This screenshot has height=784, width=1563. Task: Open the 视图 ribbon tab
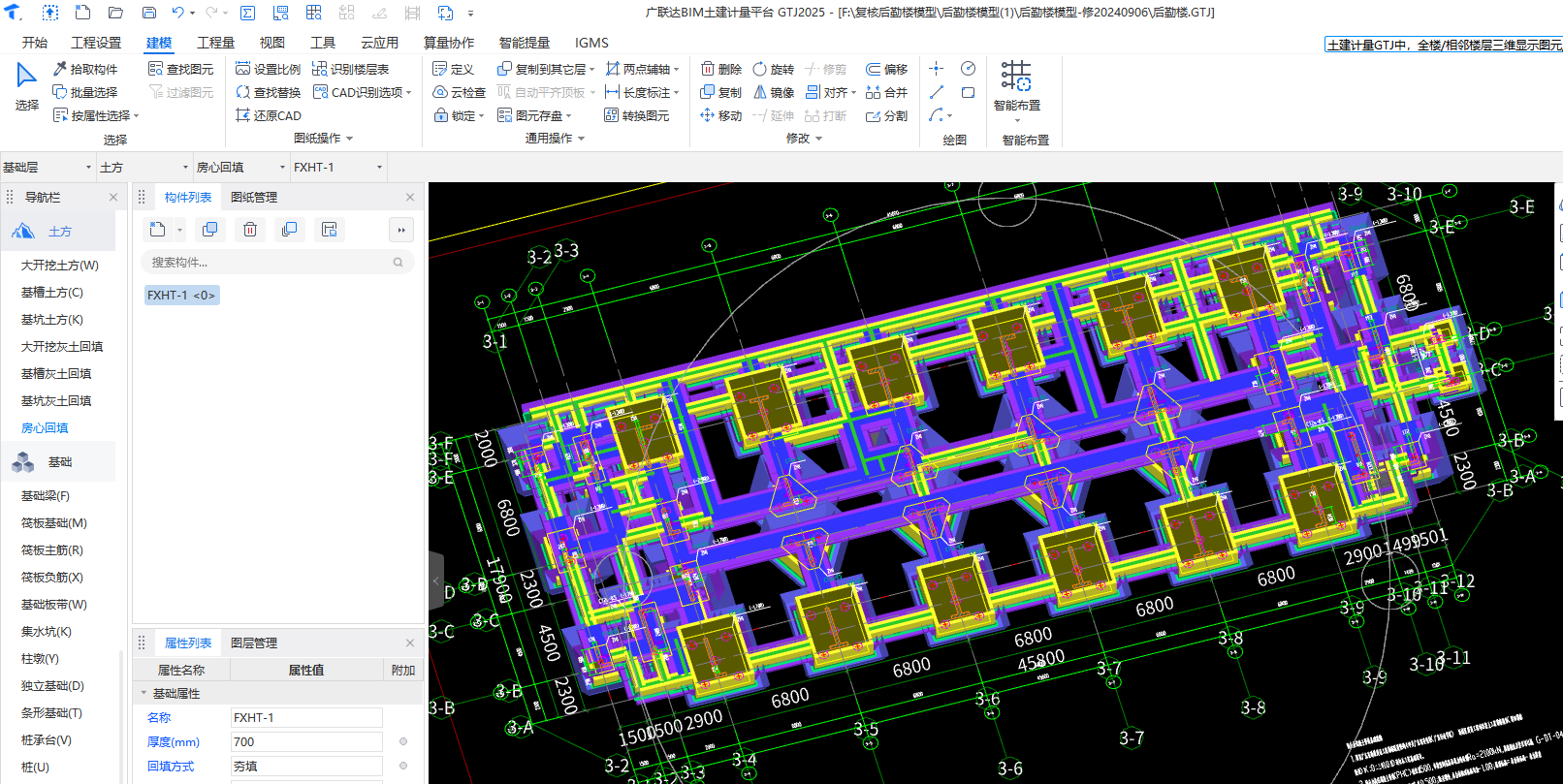tap(272, 43)
